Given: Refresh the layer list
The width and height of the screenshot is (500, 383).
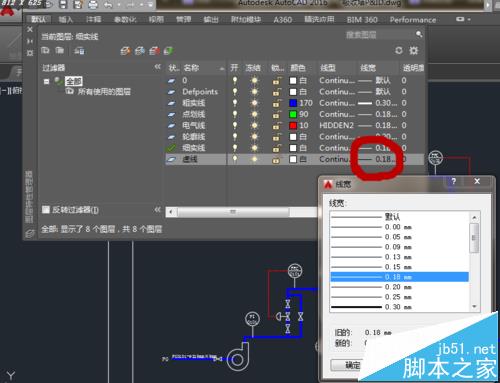Looking at the screenshot, I should click(399, 50).
